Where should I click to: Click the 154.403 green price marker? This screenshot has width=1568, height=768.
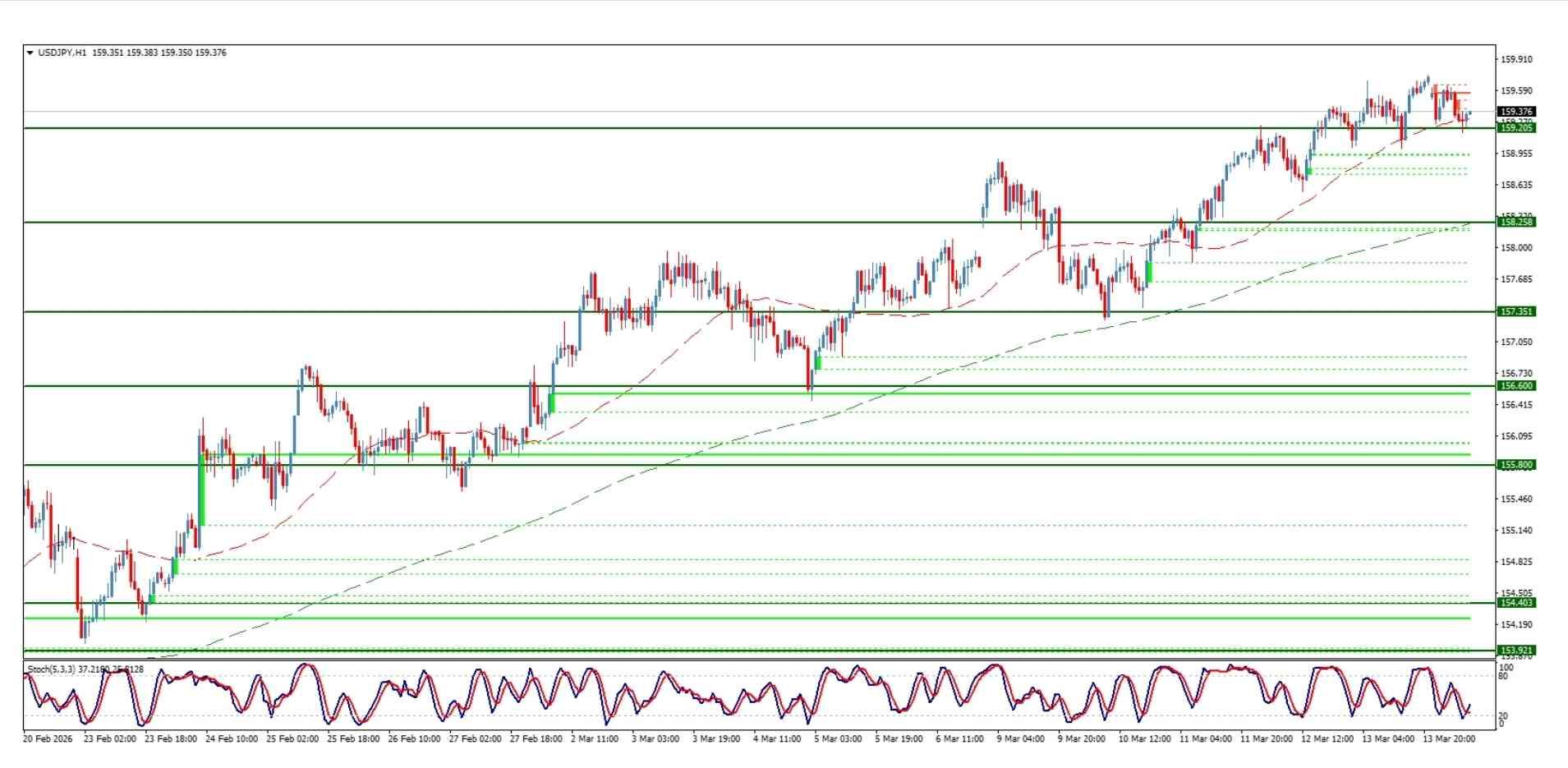click(1517, 602)
